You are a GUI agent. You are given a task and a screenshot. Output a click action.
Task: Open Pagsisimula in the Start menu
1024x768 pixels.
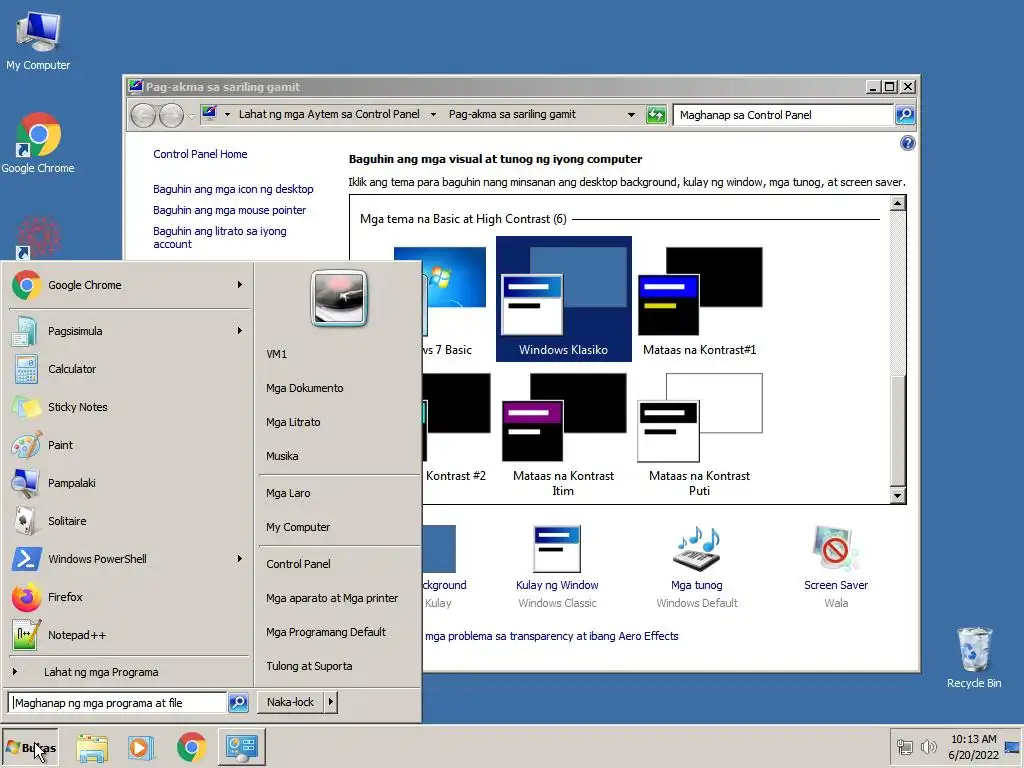[128, 331]
